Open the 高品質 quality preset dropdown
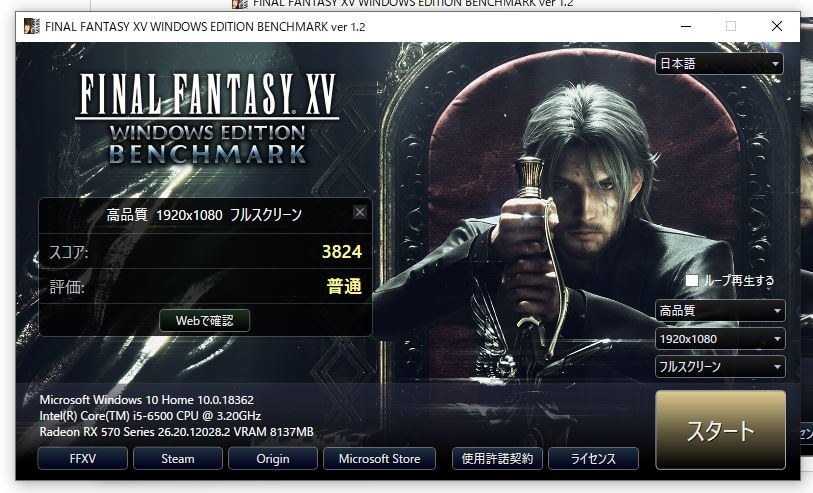 pyautogui.click(x=720, y=311)
